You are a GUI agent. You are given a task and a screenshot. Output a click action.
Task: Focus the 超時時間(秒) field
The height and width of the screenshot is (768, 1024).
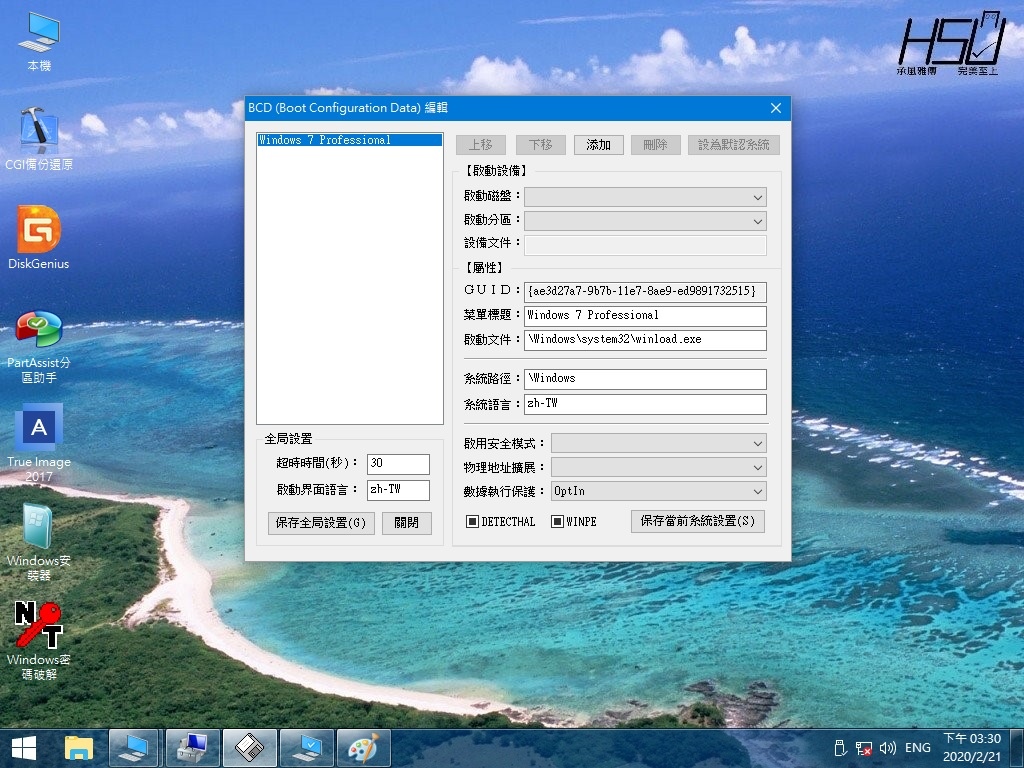[398, 464]
